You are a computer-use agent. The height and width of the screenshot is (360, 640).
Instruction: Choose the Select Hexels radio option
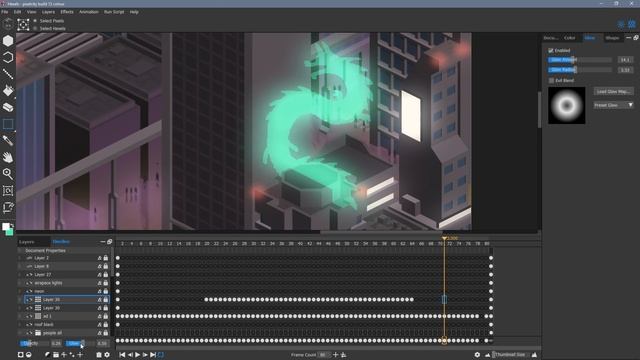35,29
